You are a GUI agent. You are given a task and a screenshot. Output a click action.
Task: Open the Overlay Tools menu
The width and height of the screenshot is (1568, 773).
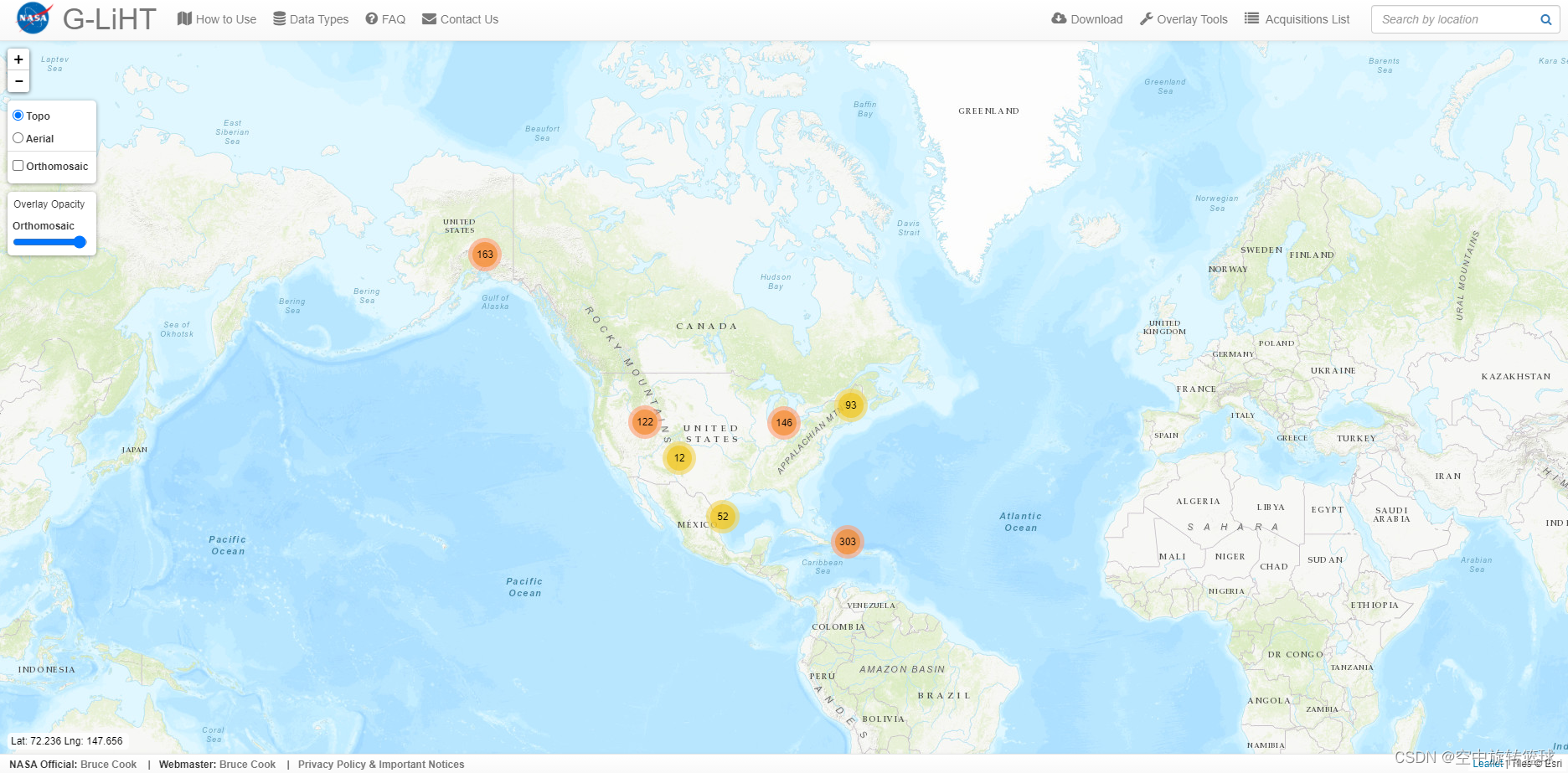1184,19
